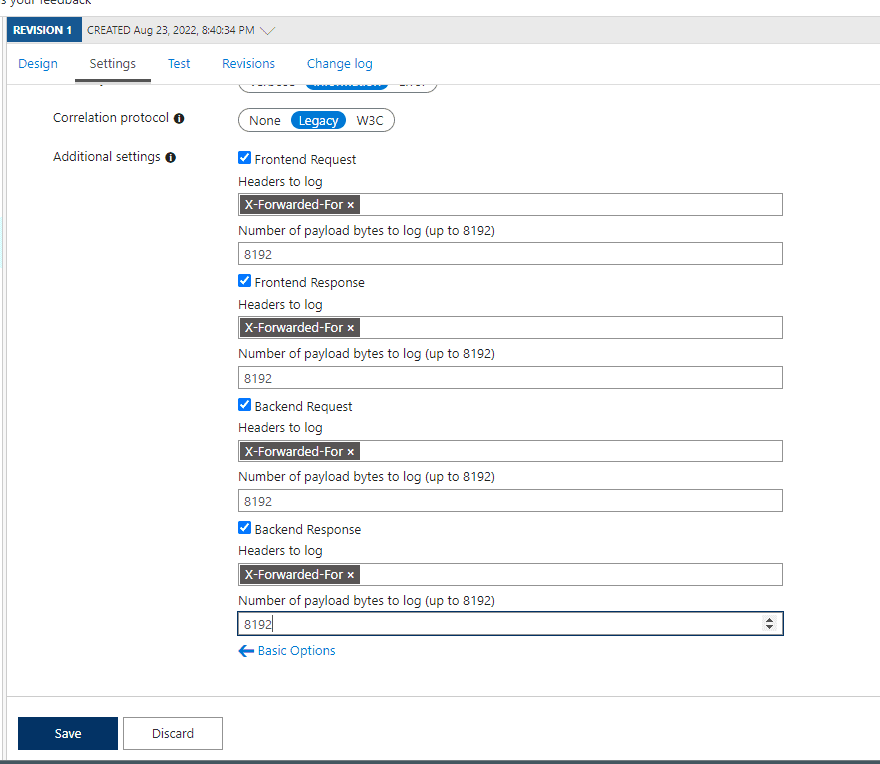This screenshot has height=764, width=880.
Task: Remove X-Forwarded-For tag under Frontend Response
Action: click(351, 328)
